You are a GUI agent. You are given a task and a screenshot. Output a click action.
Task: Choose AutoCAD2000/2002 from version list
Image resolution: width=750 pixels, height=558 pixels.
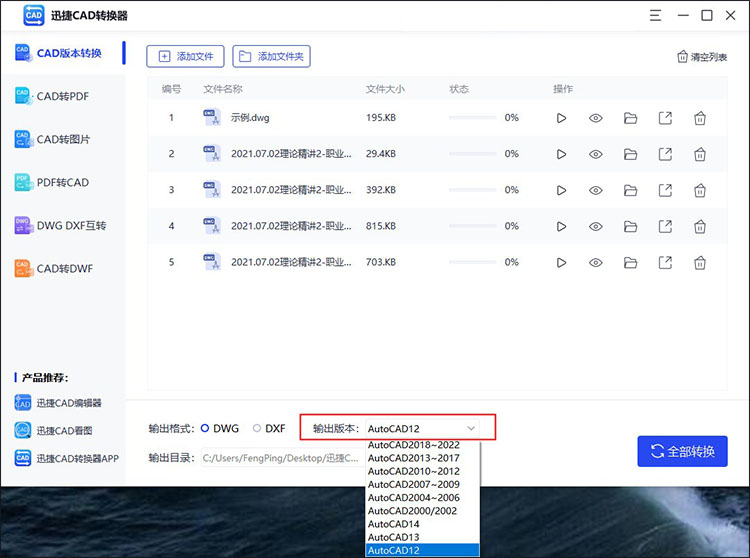(x=422, y=511)
